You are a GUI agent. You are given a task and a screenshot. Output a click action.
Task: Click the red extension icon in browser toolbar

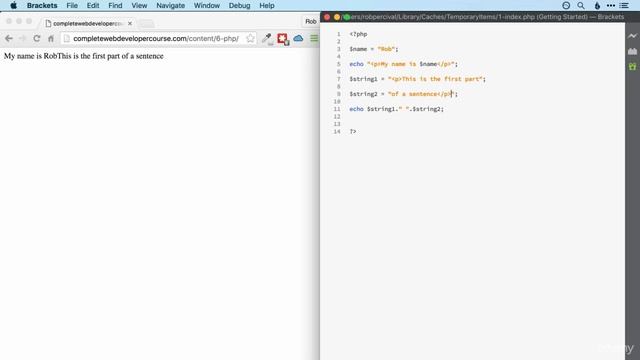click(283, 39)
